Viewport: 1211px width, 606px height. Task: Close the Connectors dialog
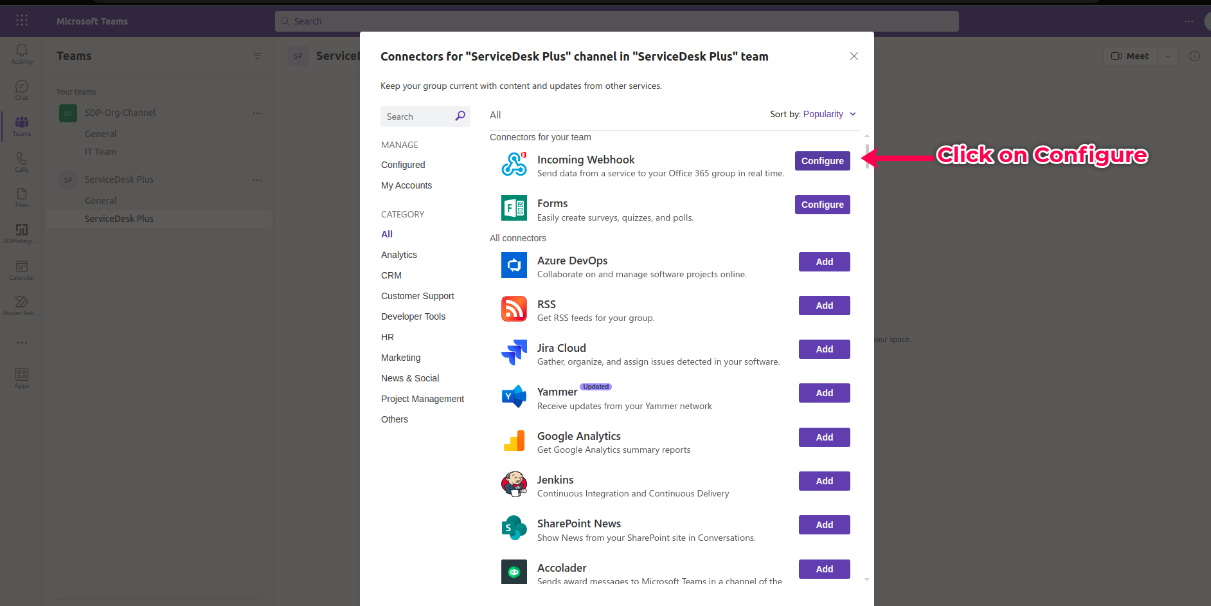[x=853, y=56]
